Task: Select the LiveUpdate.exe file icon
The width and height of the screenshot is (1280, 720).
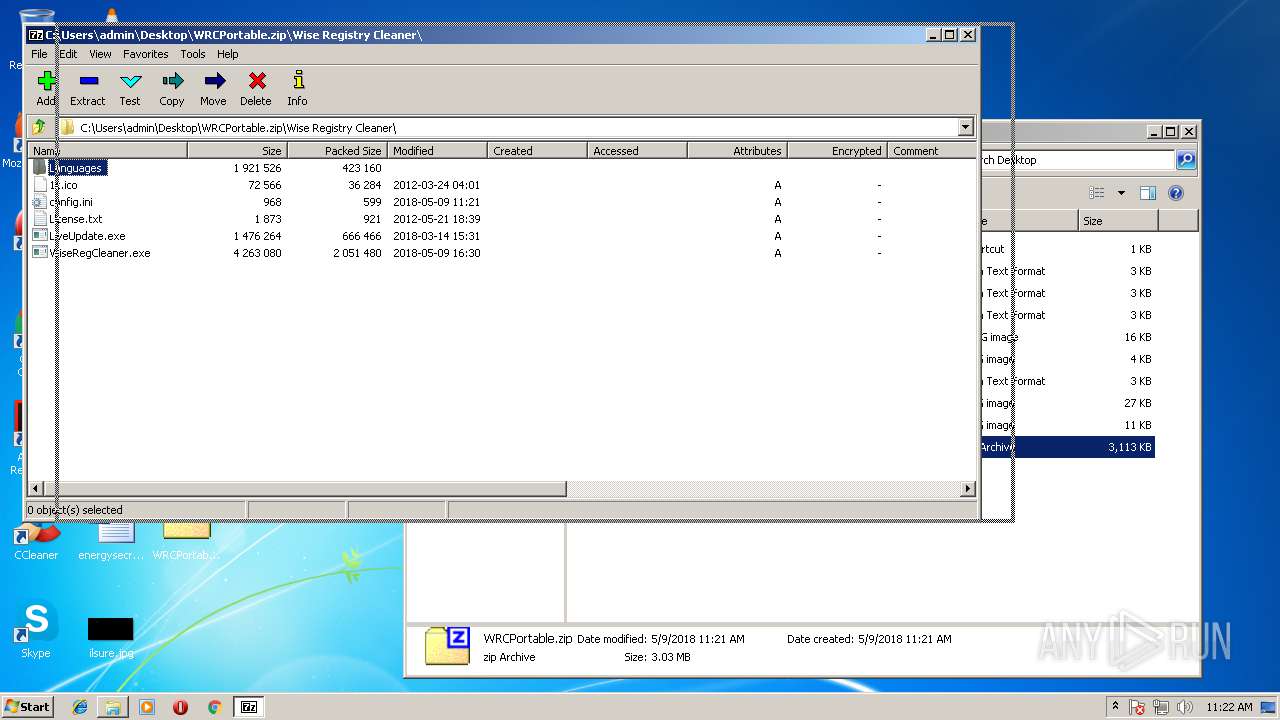Action: click(x=40, y=235)
